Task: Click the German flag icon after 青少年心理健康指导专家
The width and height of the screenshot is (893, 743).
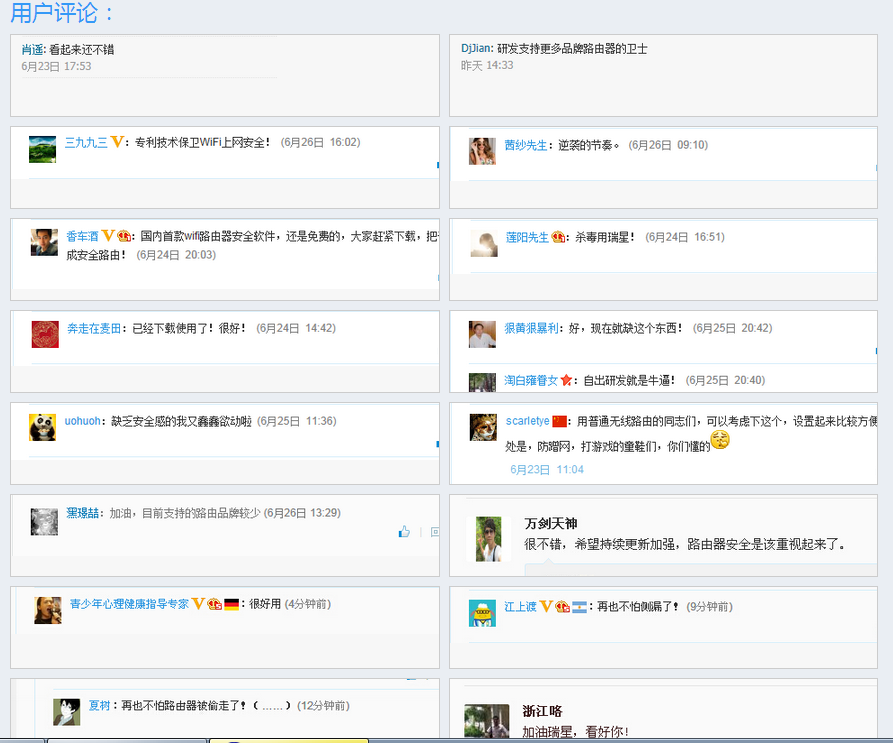Action: 231,605
